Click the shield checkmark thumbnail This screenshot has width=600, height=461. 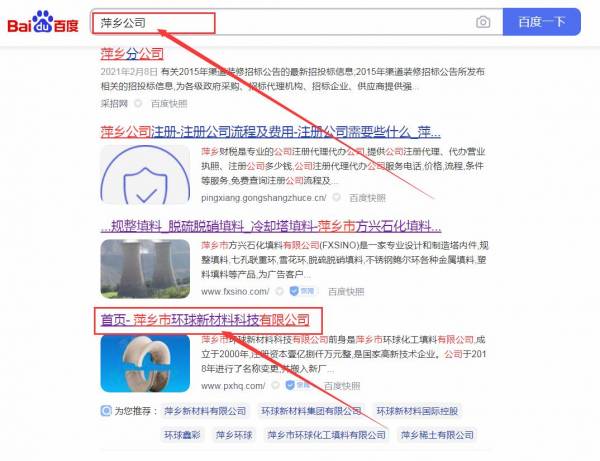tap(145, 174)
